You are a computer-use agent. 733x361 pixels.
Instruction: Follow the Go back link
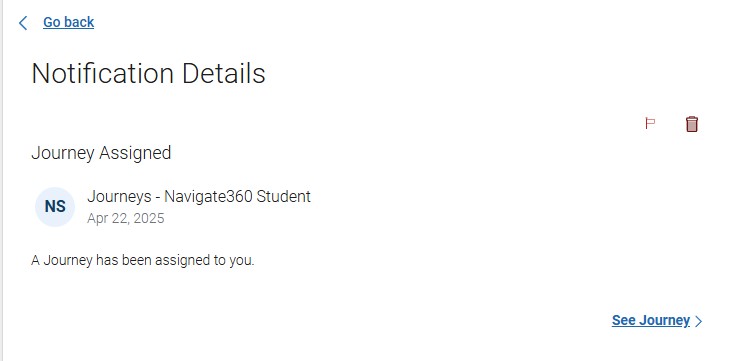[68, 22]
